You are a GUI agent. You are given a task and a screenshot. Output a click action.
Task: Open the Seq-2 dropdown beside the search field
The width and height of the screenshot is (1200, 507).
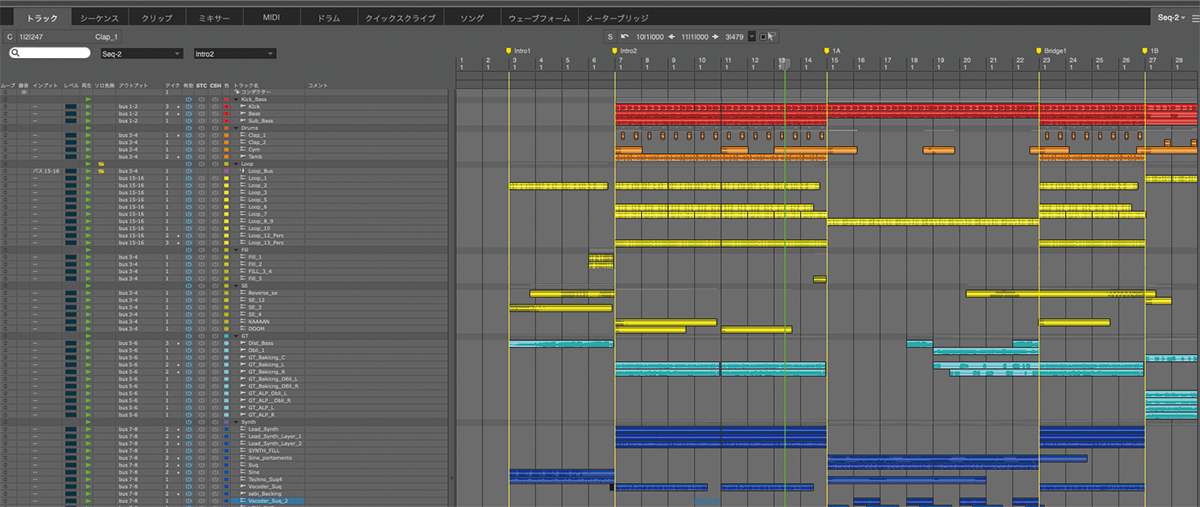[x=141, y=53]
